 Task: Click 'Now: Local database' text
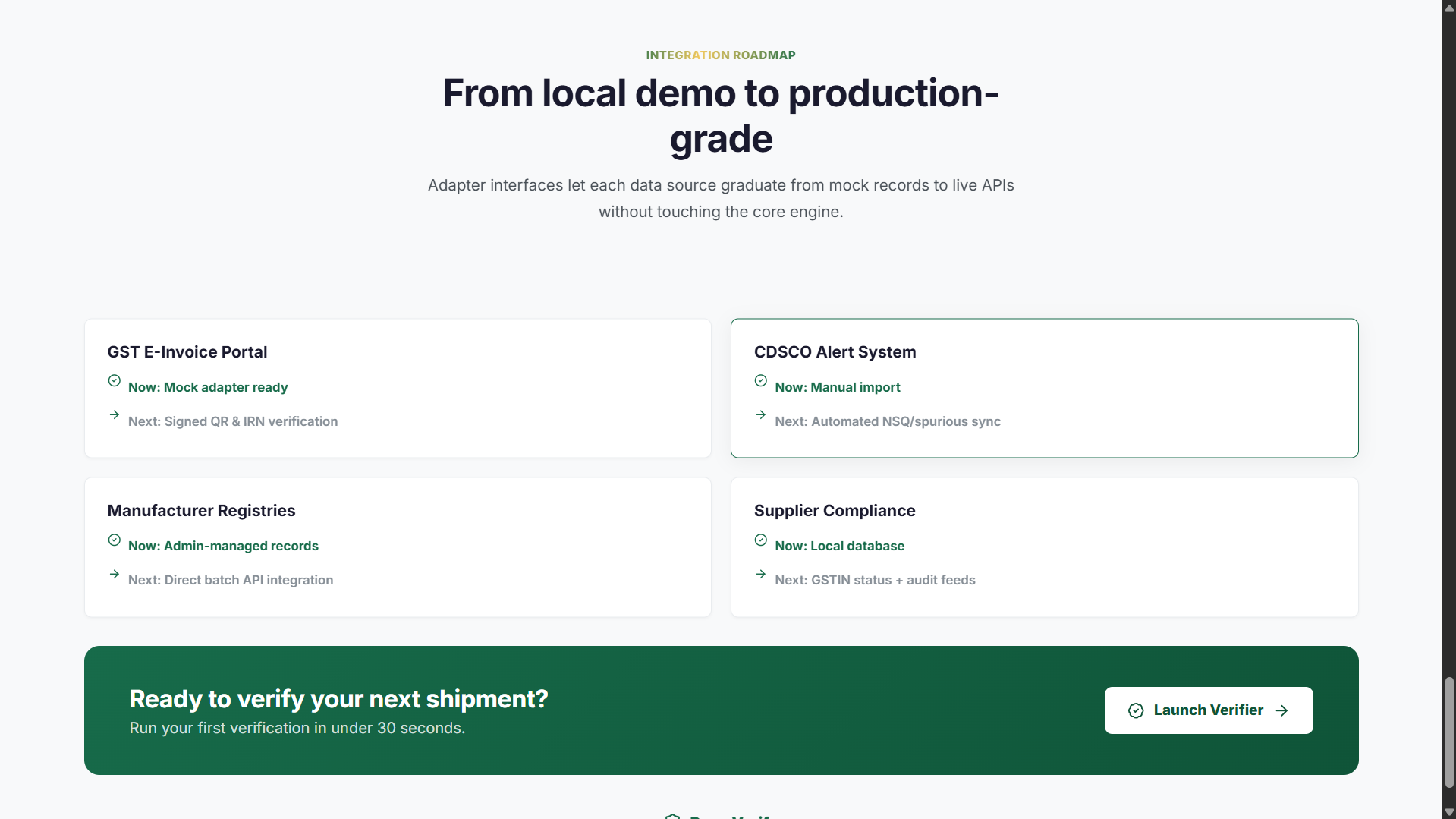point(840,546)
